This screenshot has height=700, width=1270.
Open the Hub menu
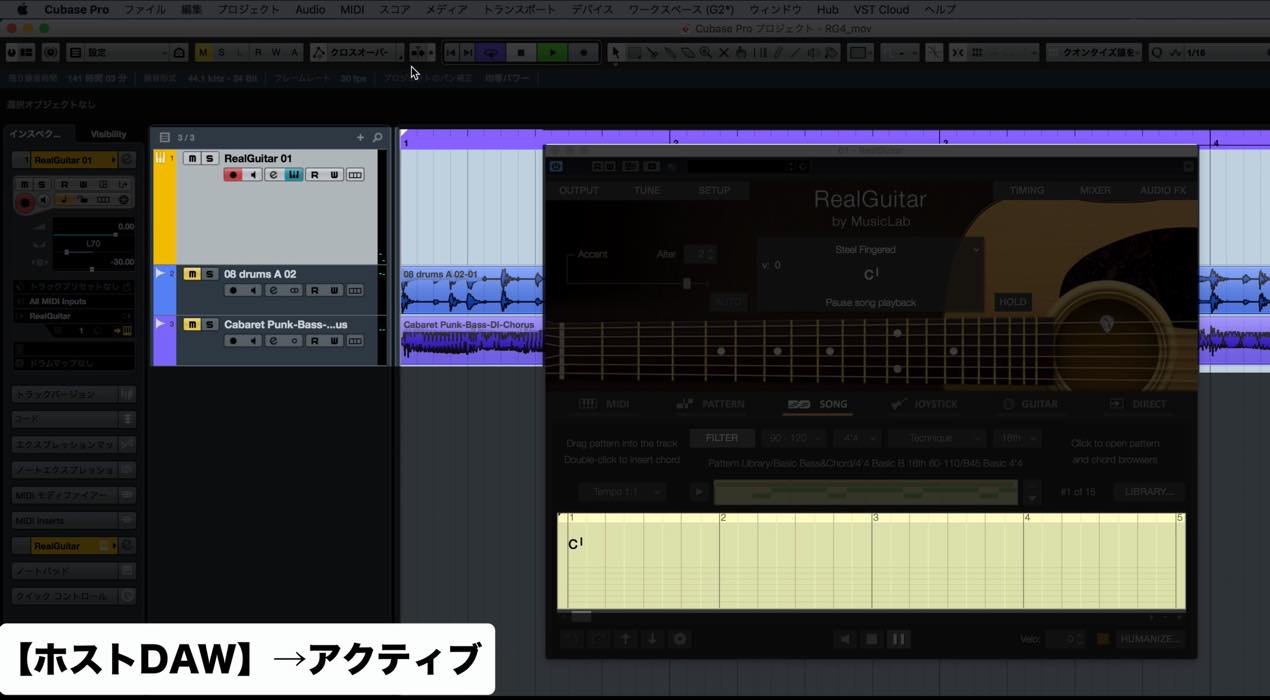(827, 10)
